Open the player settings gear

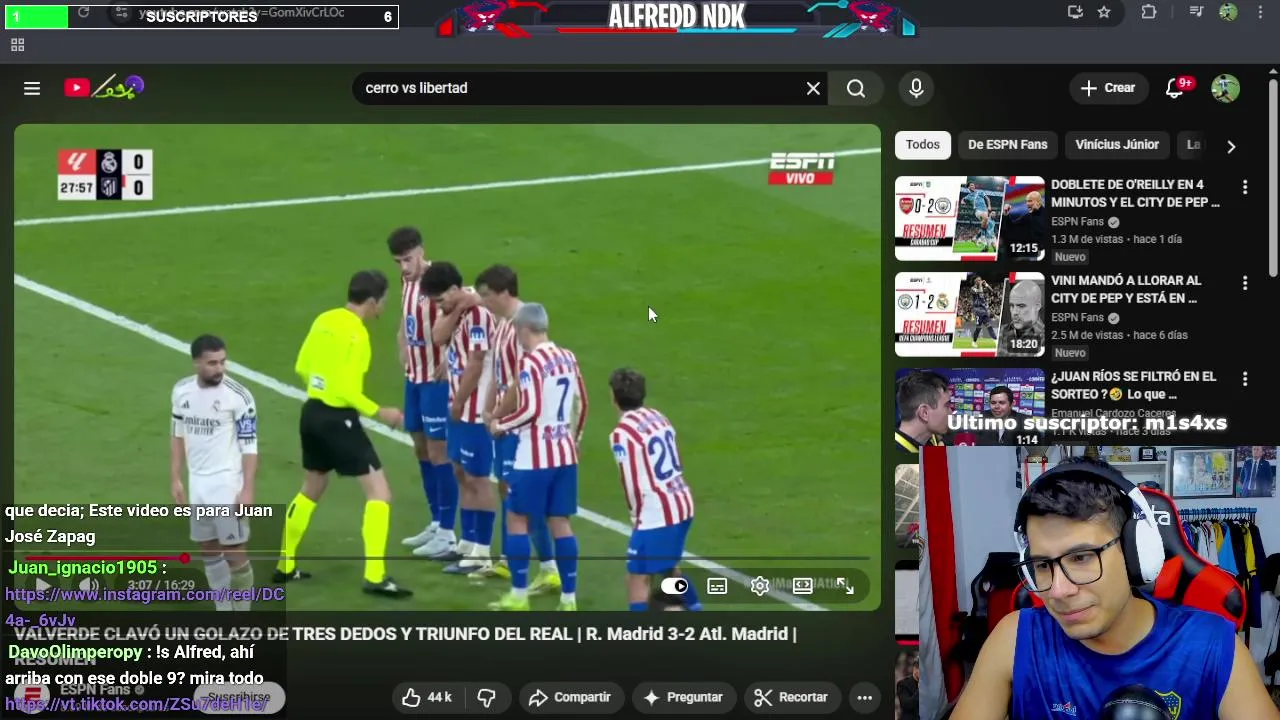tap(760, 586)
